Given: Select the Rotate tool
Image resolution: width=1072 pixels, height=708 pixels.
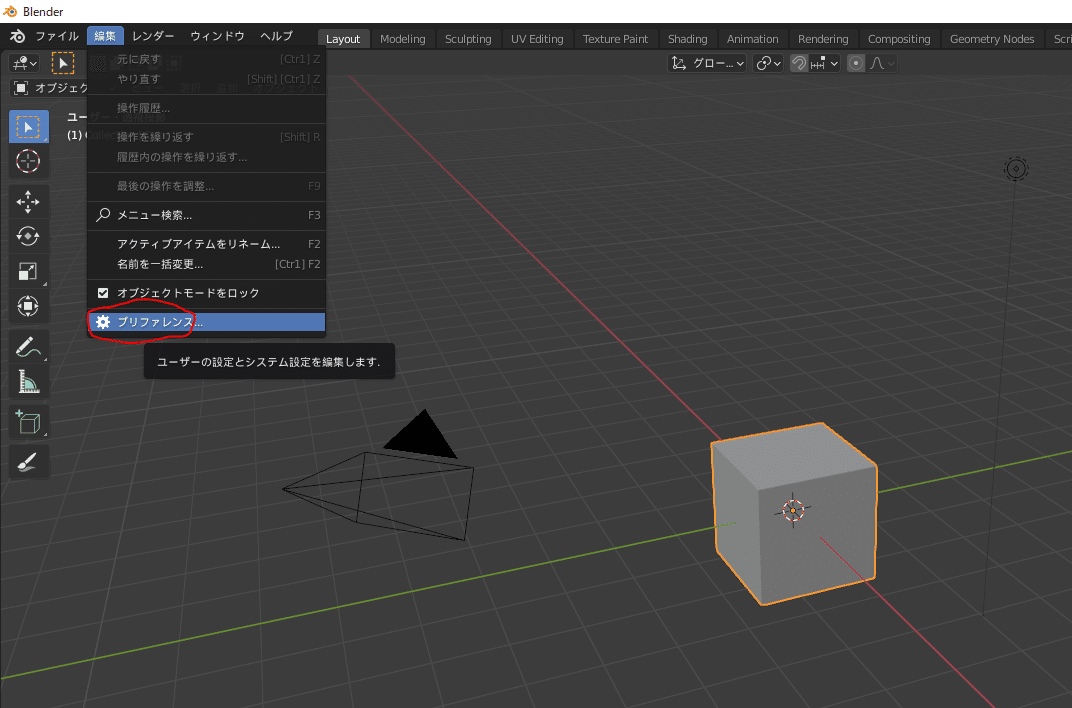Looking at the screenshot, I should (28, 236).
